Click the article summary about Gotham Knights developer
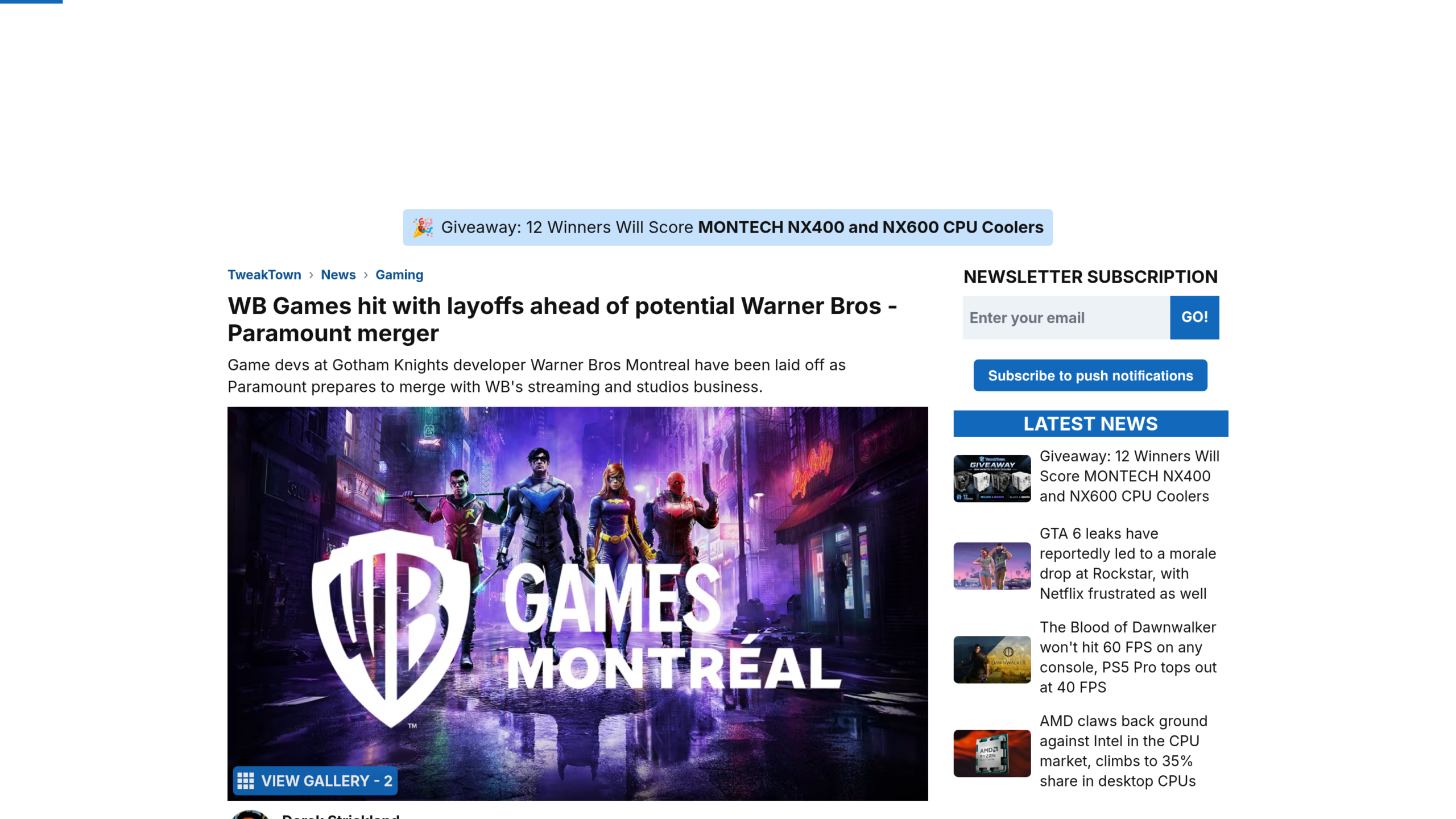The width and height of the screenshot is (1456, 819). point(536,376)
